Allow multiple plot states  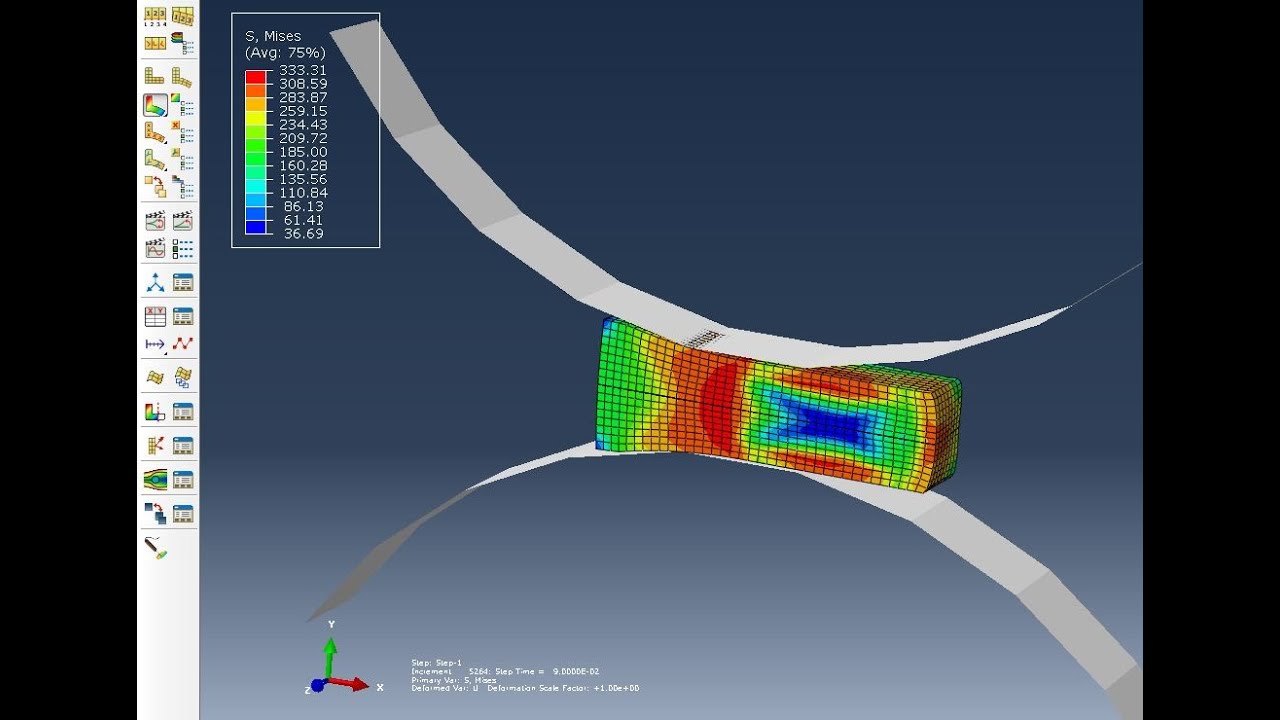coord(155,186)
